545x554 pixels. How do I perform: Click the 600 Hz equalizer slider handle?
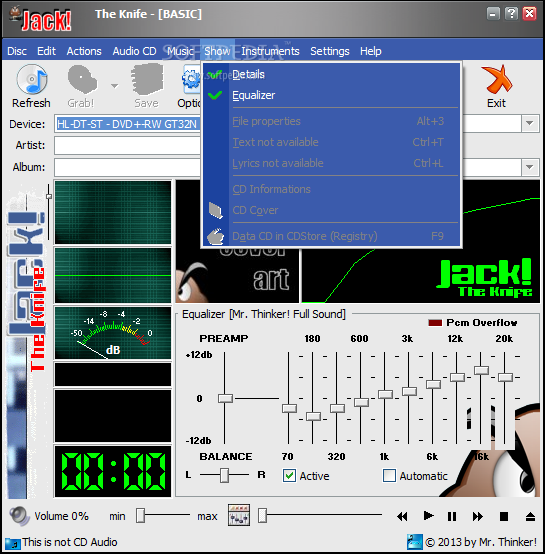point(361,402)
